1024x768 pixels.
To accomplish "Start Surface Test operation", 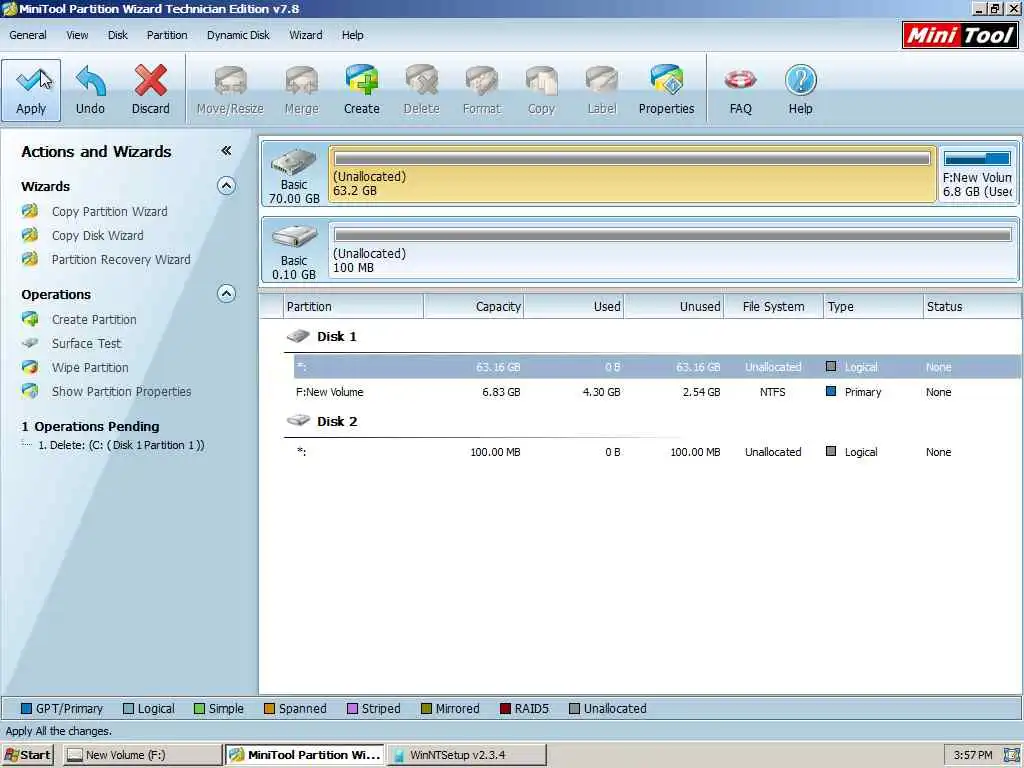I will (86, 344).
